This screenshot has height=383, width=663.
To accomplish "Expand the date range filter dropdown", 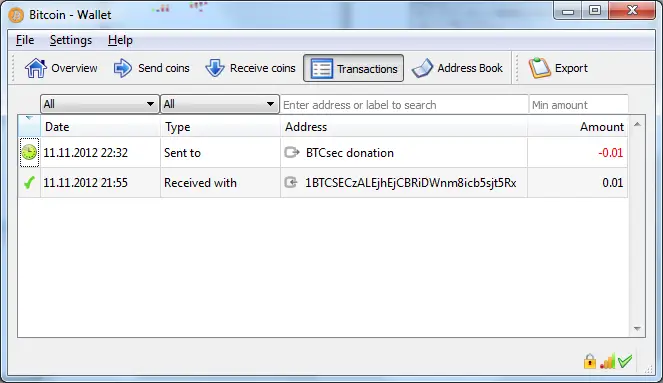I will [100, 104].
